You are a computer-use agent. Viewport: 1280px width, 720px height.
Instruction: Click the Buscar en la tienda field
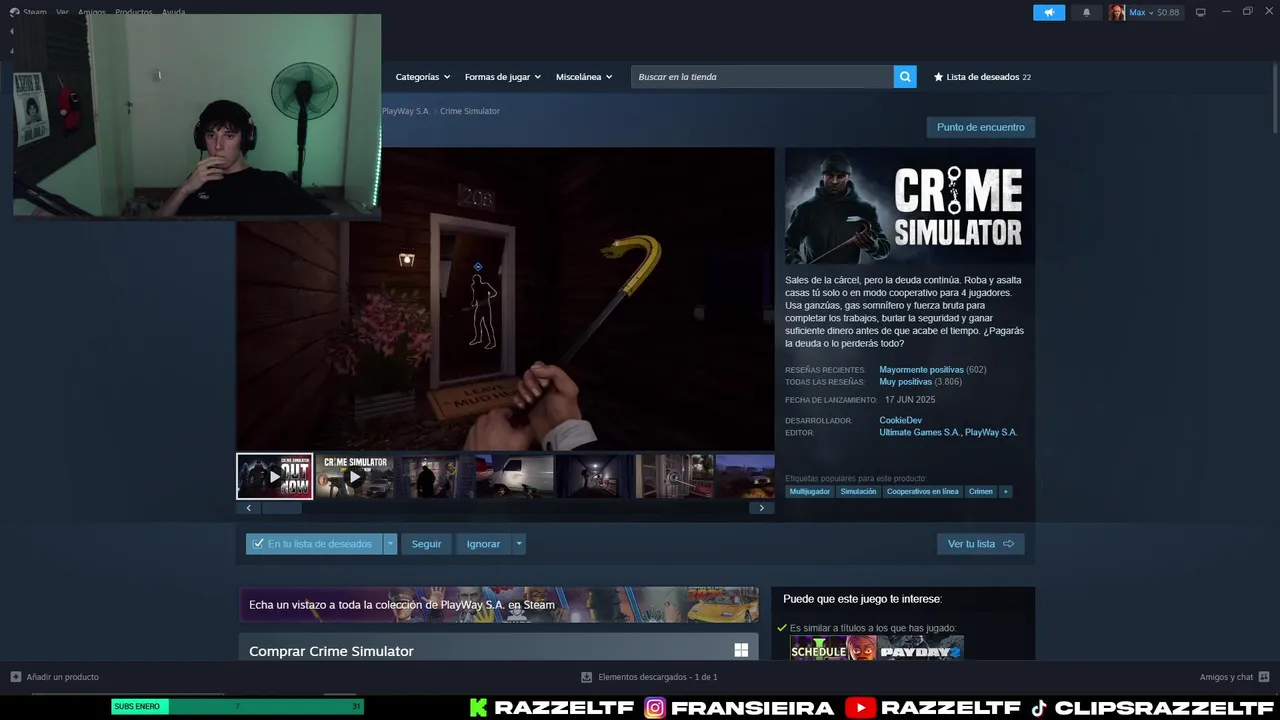[x=762, y=77]
